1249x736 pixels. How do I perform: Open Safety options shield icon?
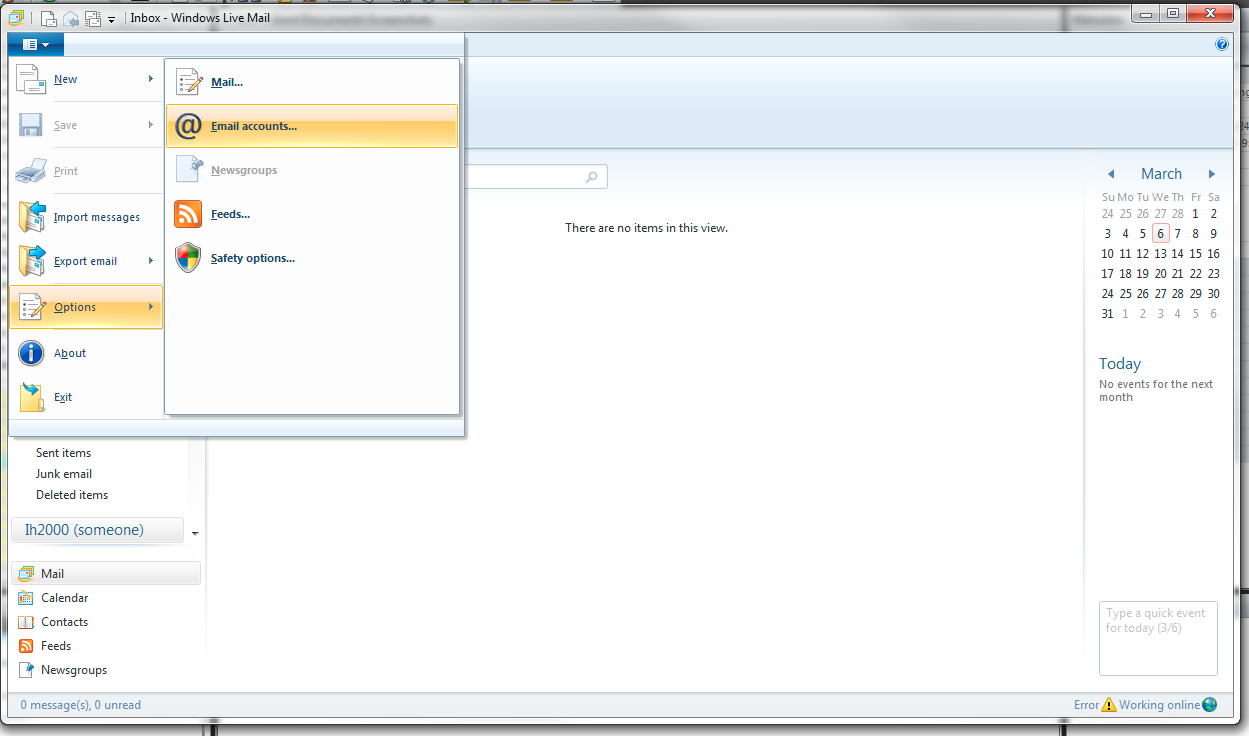pyautogui.click(x=188, y=258)
